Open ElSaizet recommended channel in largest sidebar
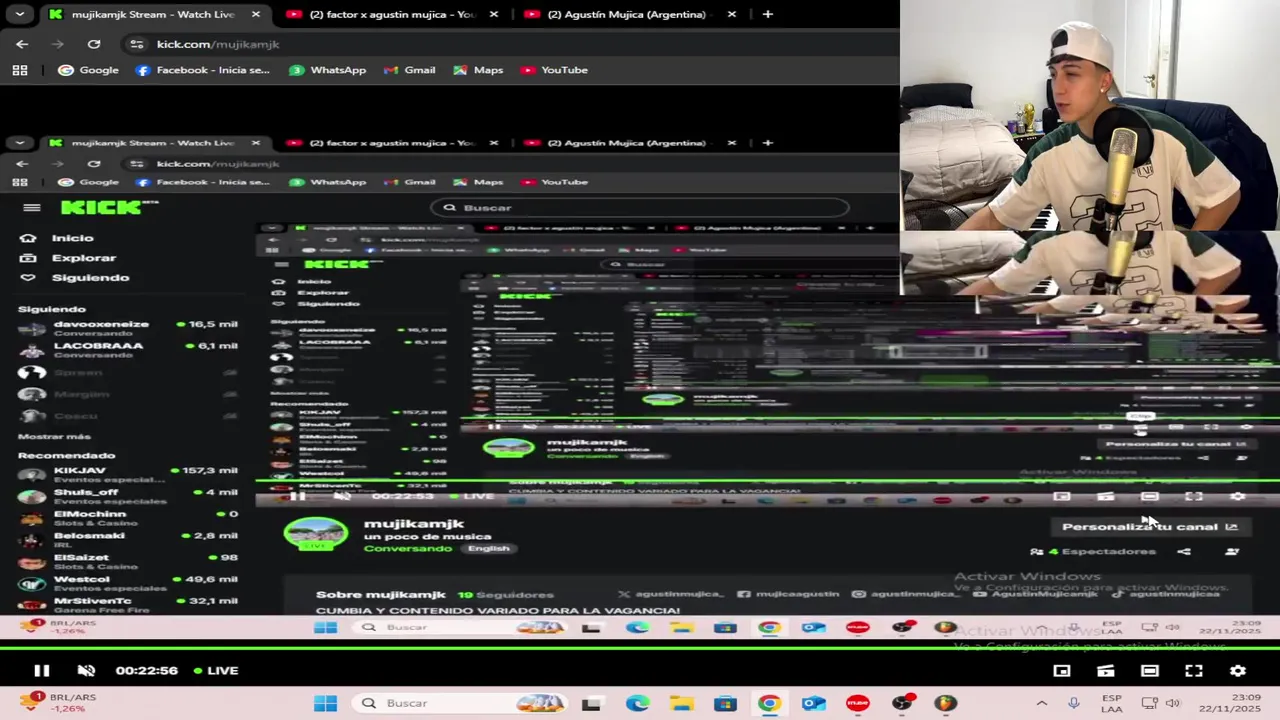 pos(128,561)
